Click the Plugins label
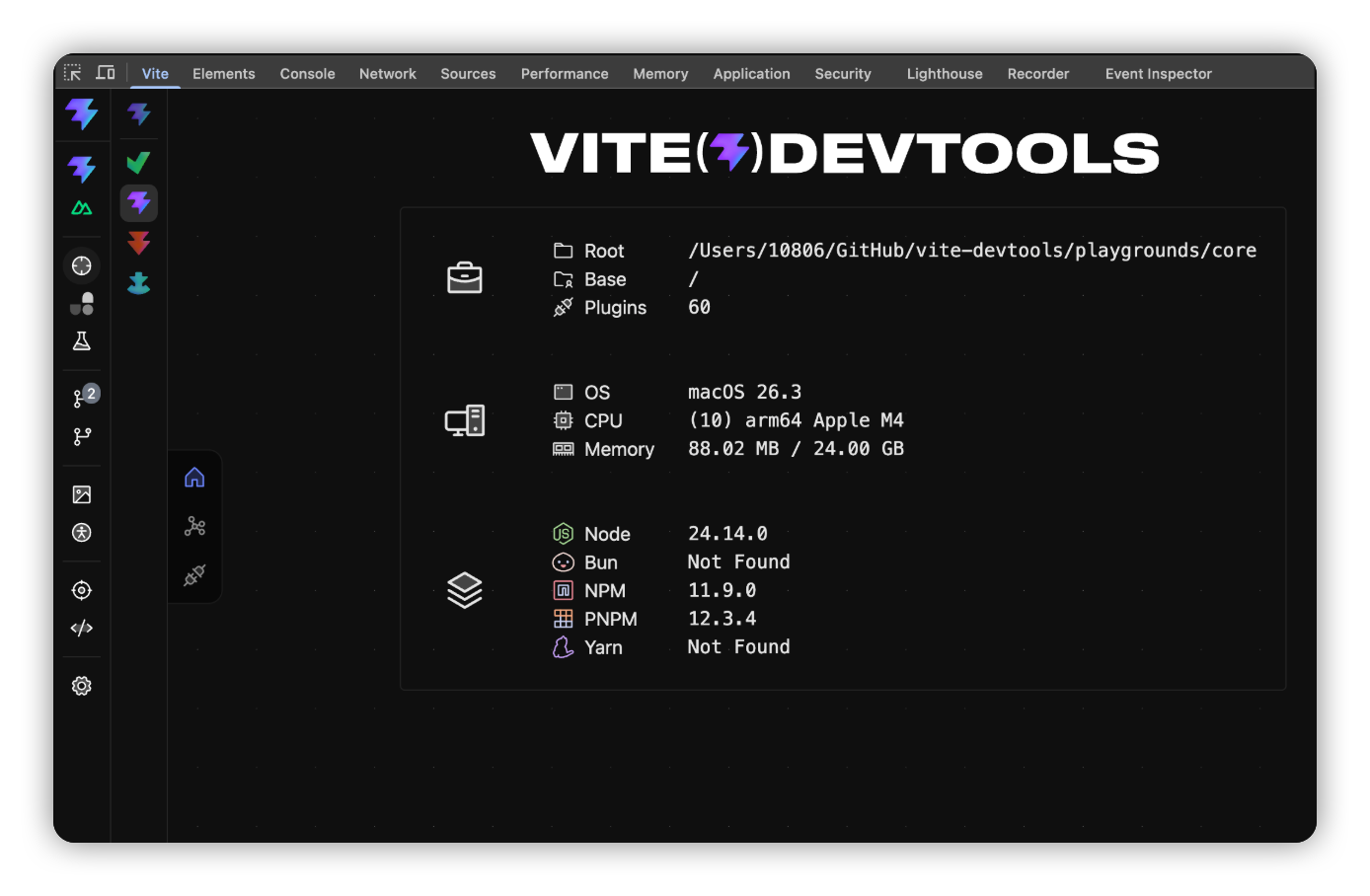This screenshot has height=896, width=1370. (615, 308)
